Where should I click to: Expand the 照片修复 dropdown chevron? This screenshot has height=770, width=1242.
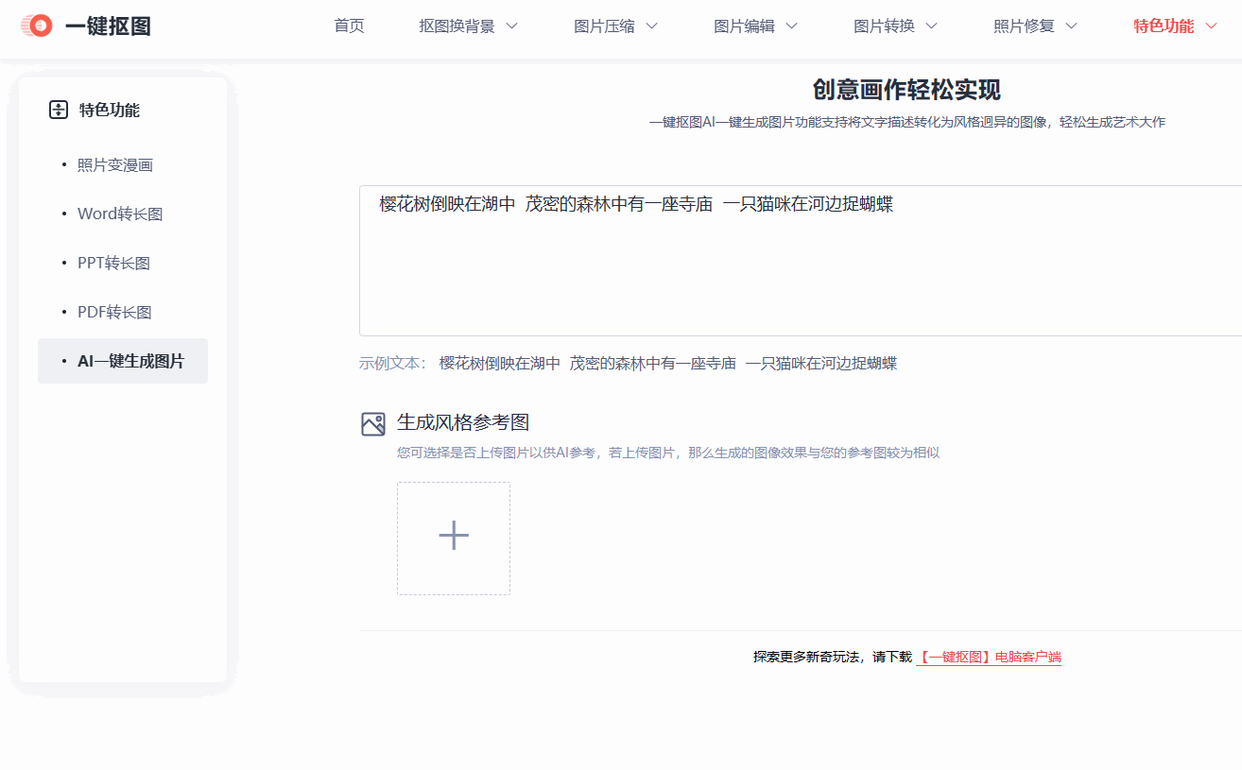tap(1072, 26)
